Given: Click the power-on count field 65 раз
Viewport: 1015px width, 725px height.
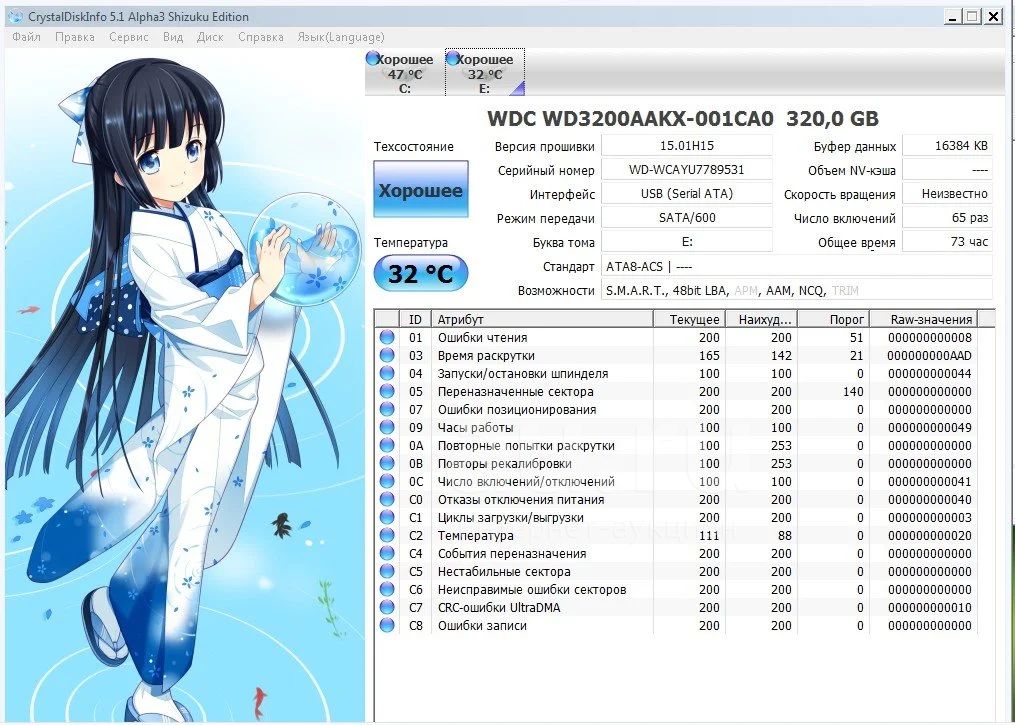Looking at the screenshot, I should tap(948, 218).
